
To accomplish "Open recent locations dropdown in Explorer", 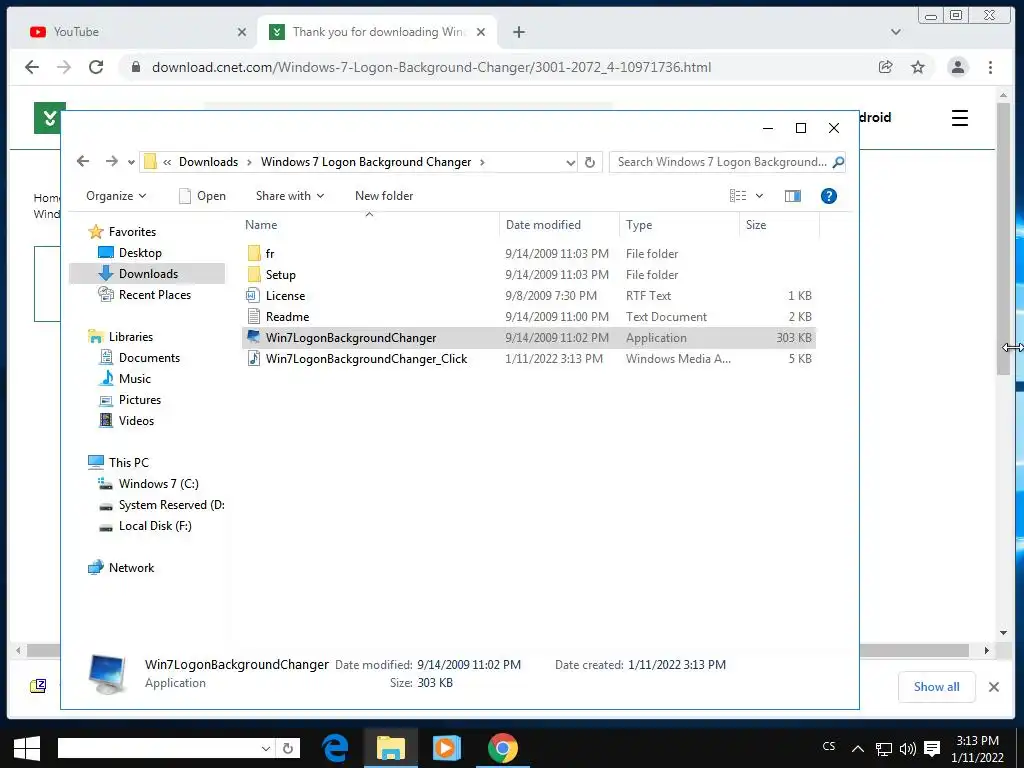I will [131, 162].
